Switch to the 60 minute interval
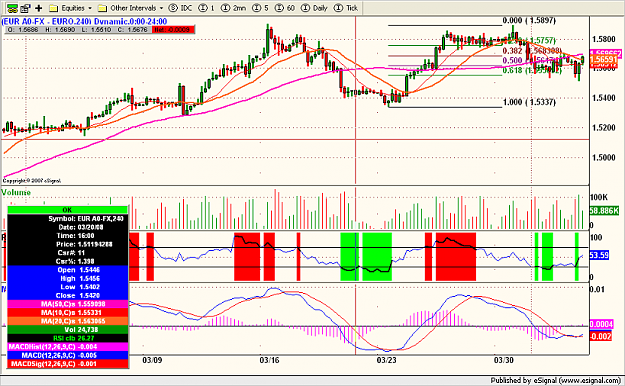 coord(285,8)
